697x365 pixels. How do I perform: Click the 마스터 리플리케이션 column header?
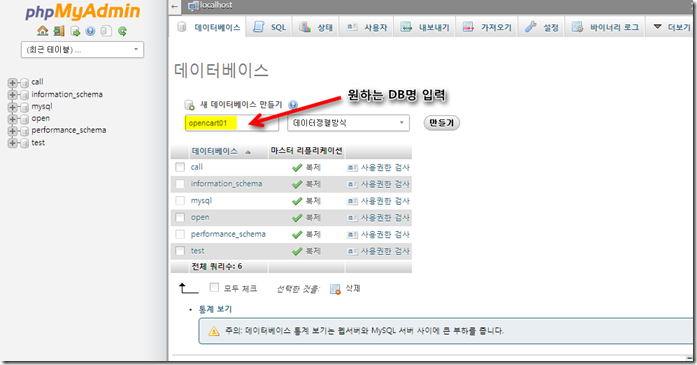(x=306, y=151)
